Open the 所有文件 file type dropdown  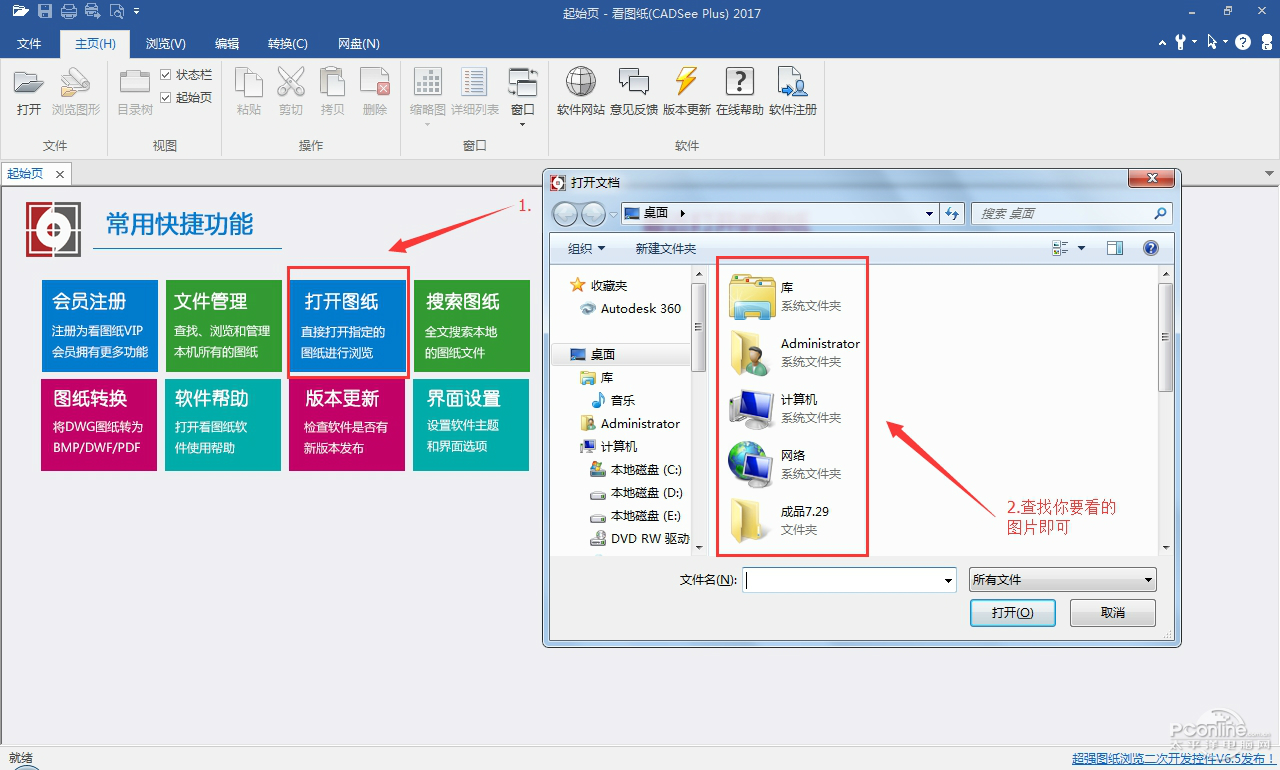click(1063, 580)
